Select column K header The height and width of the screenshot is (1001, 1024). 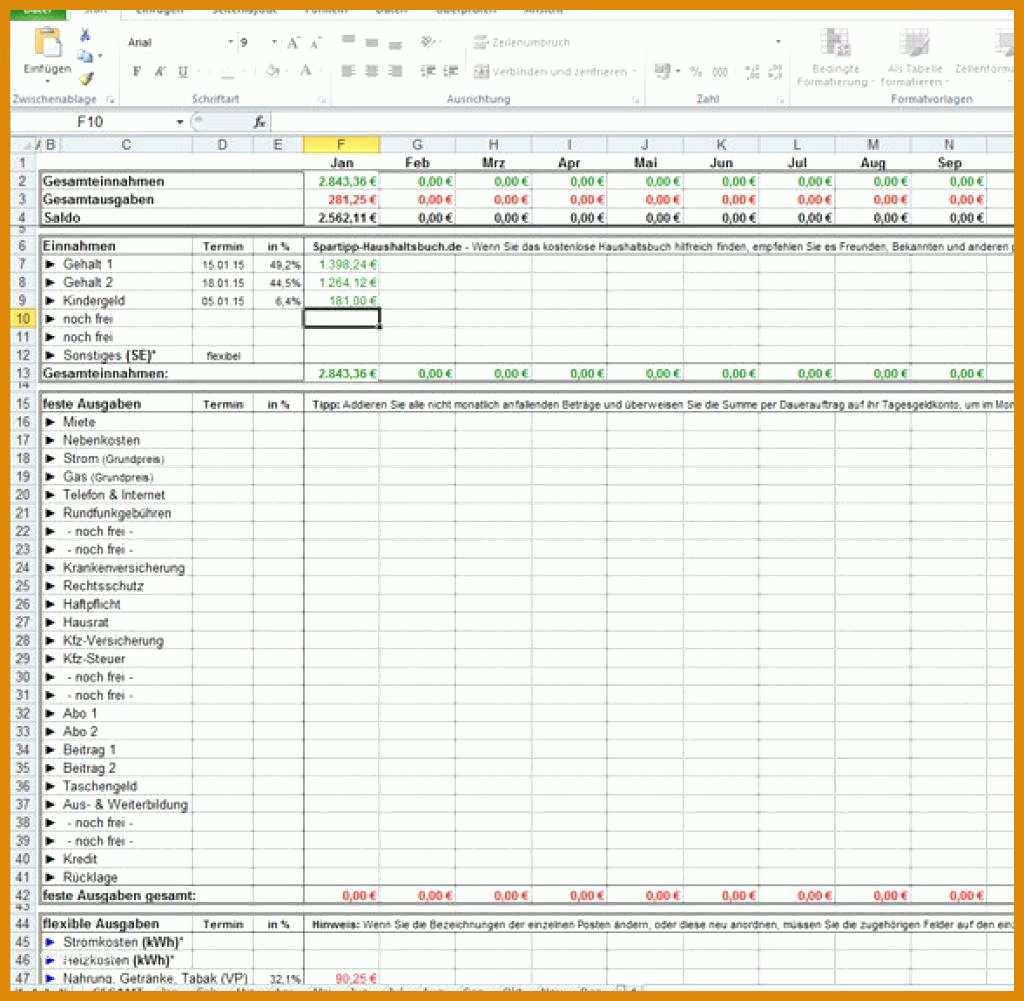tap(721, 144)
